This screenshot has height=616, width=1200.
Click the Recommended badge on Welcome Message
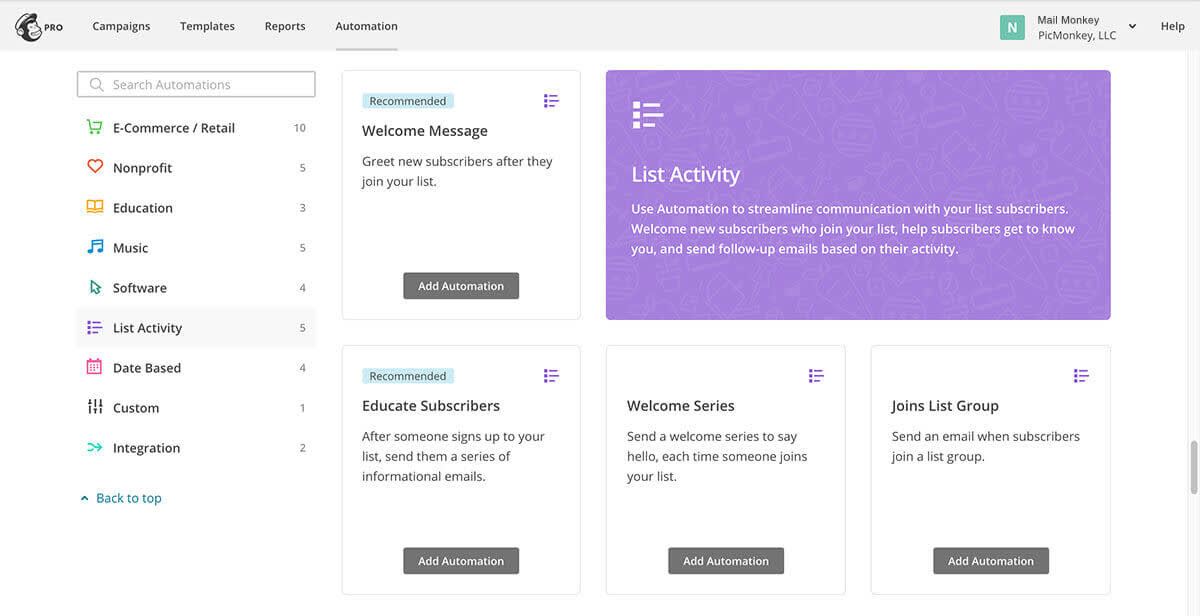click(x=408, y=101)
